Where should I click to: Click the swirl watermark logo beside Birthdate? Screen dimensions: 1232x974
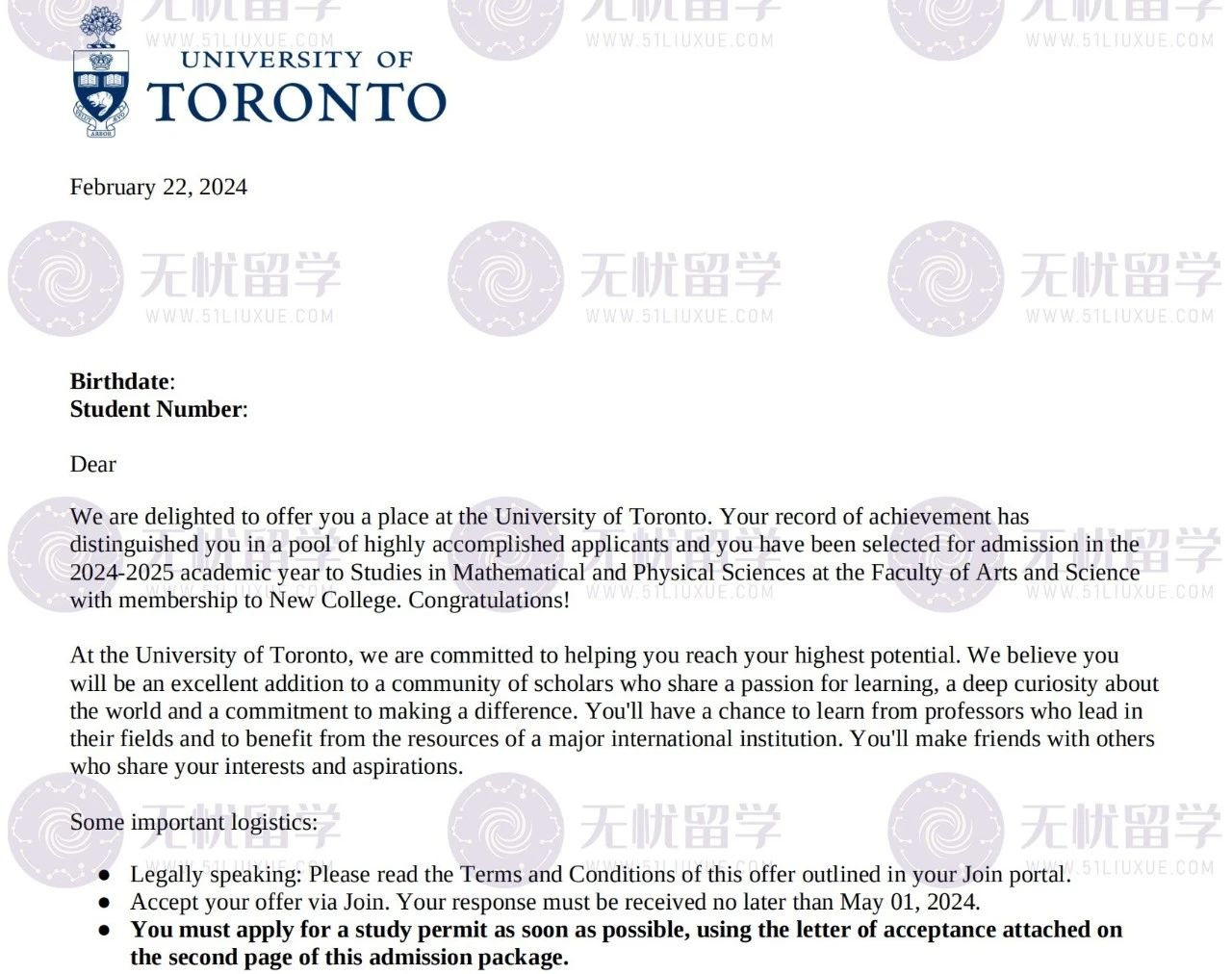64,279
